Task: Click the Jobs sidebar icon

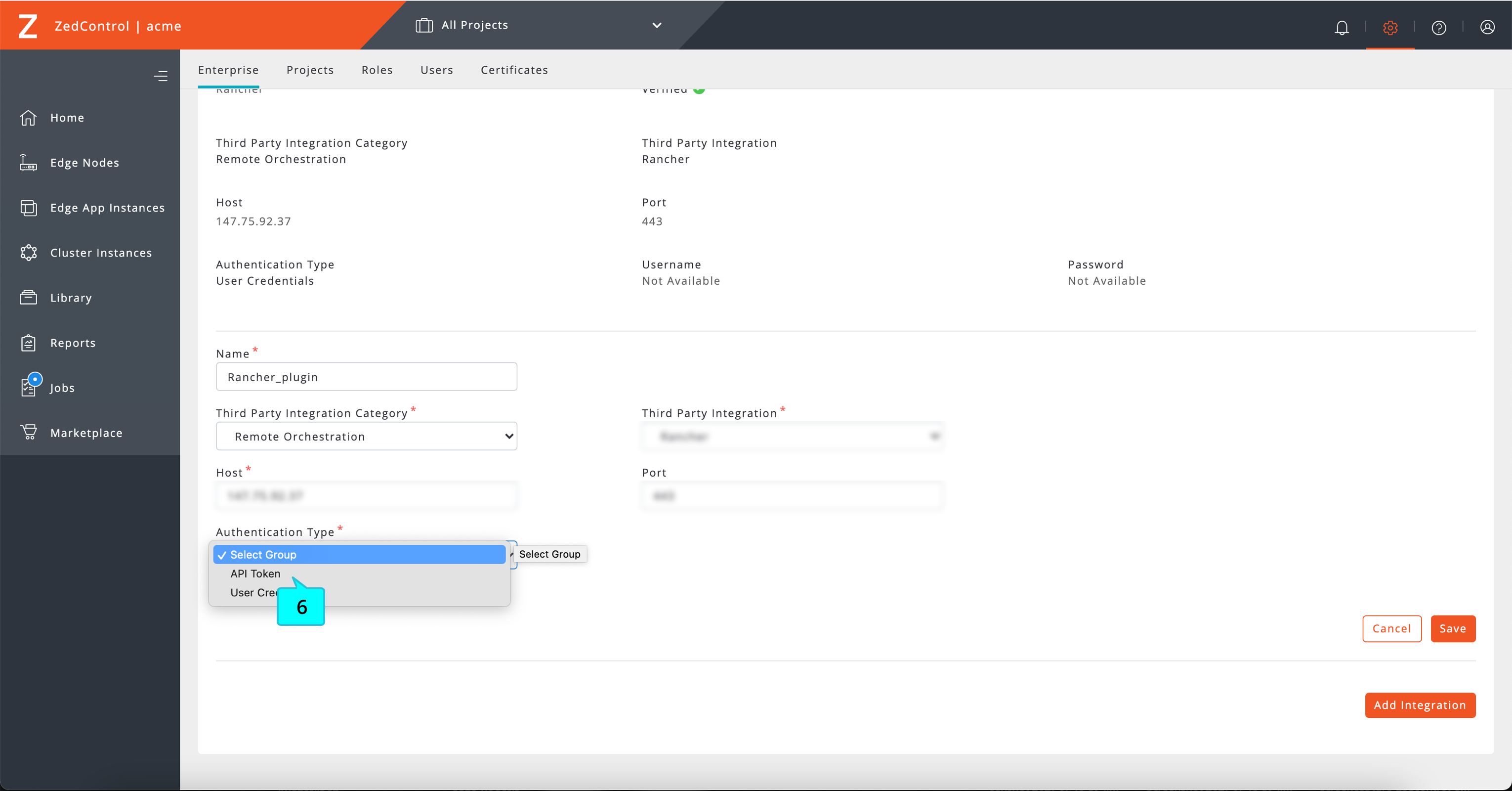Action: tap(29, 387)
